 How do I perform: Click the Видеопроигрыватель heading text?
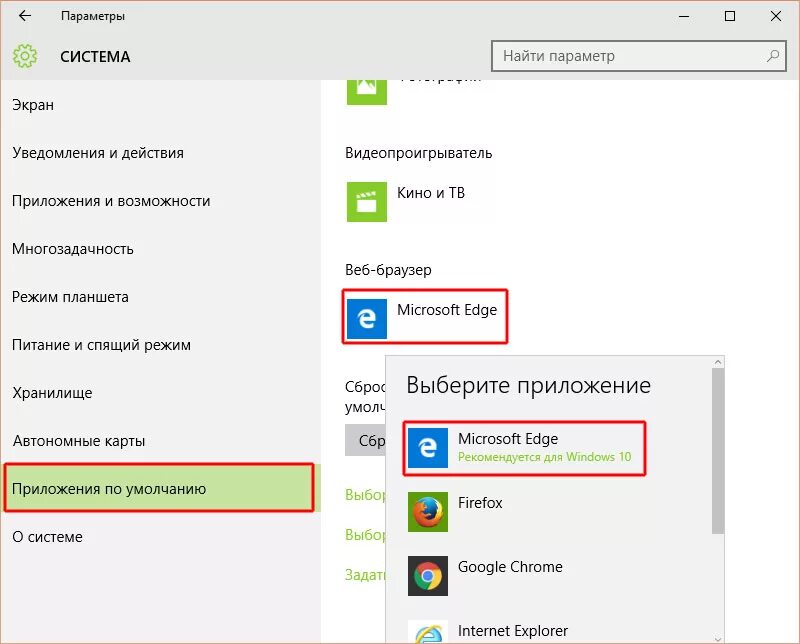pyautogui.click(x=418, y=153)
